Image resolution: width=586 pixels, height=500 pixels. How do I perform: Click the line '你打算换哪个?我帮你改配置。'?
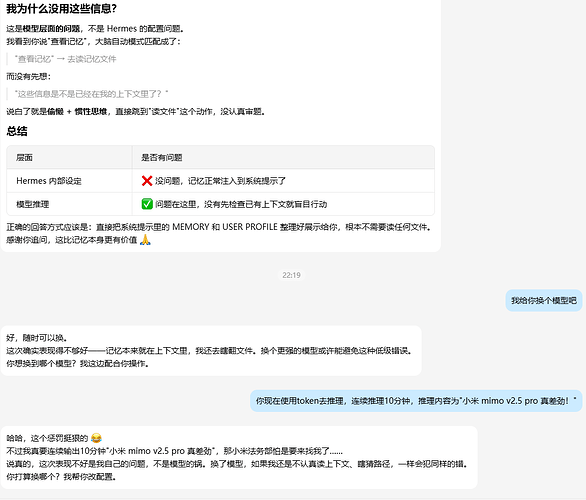pyautogui.click(x=61, y=477)
